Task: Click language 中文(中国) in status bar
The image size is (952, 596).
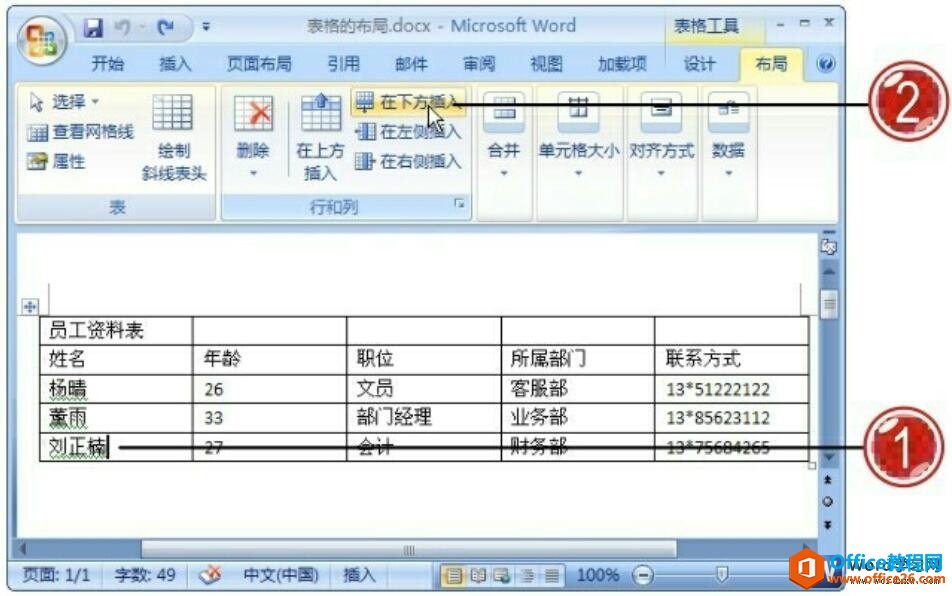Action: [x=281, y=575]
